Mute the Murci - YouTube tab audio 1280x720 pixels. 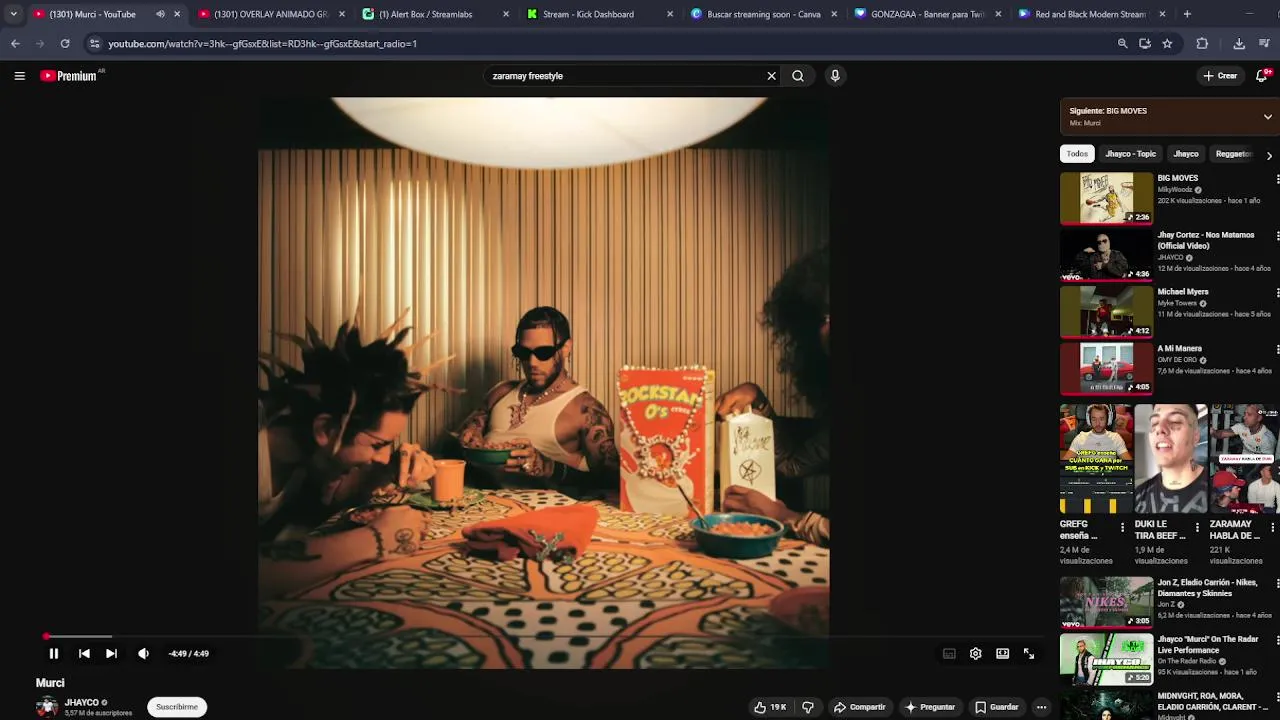click(x=160, y=14)
